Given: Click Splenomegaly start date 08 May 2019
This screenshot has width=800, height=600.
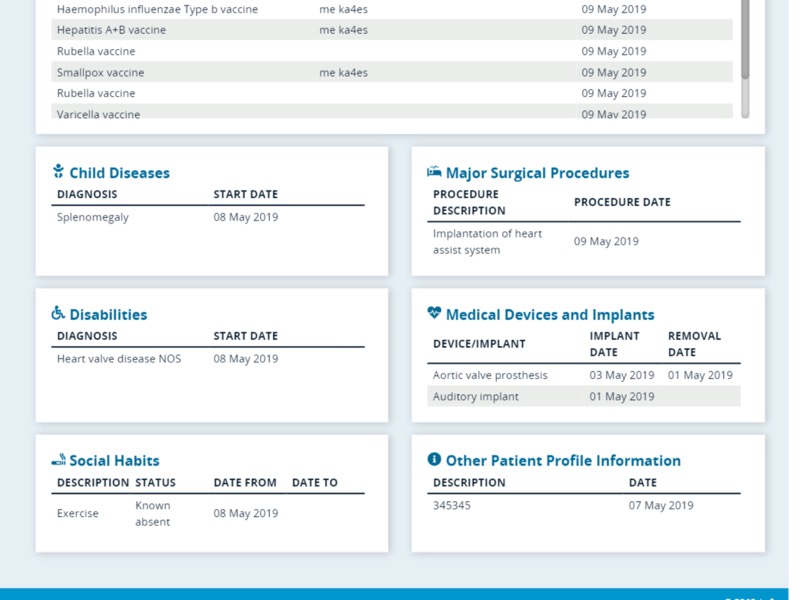Looking at the screenshot, I should [245, 217].
